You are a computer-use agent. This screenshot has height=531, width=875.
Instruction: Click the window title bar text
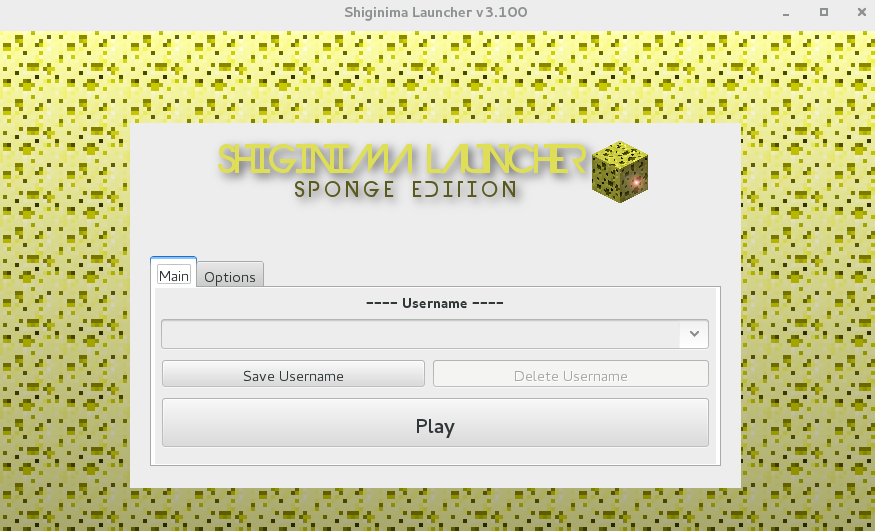pyautogui.click(x=436, y=13)
